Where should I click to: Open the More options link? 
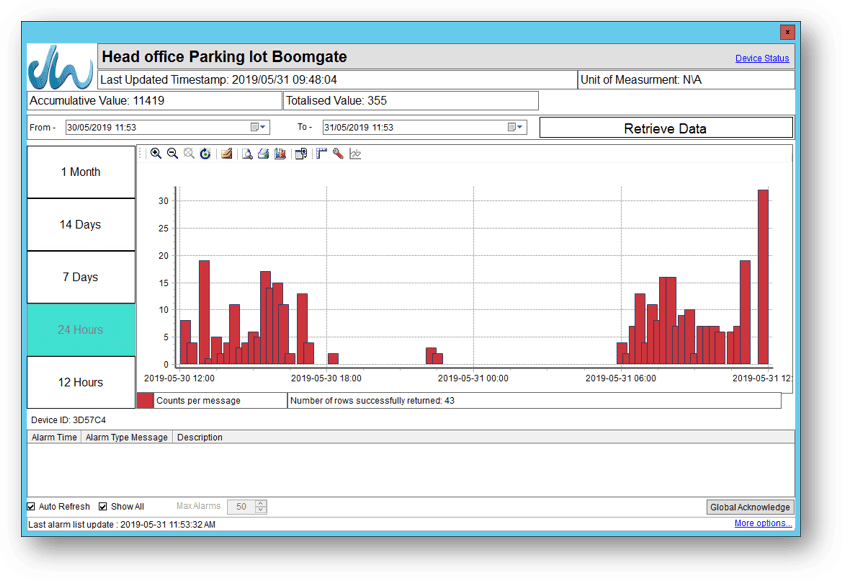pos(763,523)
